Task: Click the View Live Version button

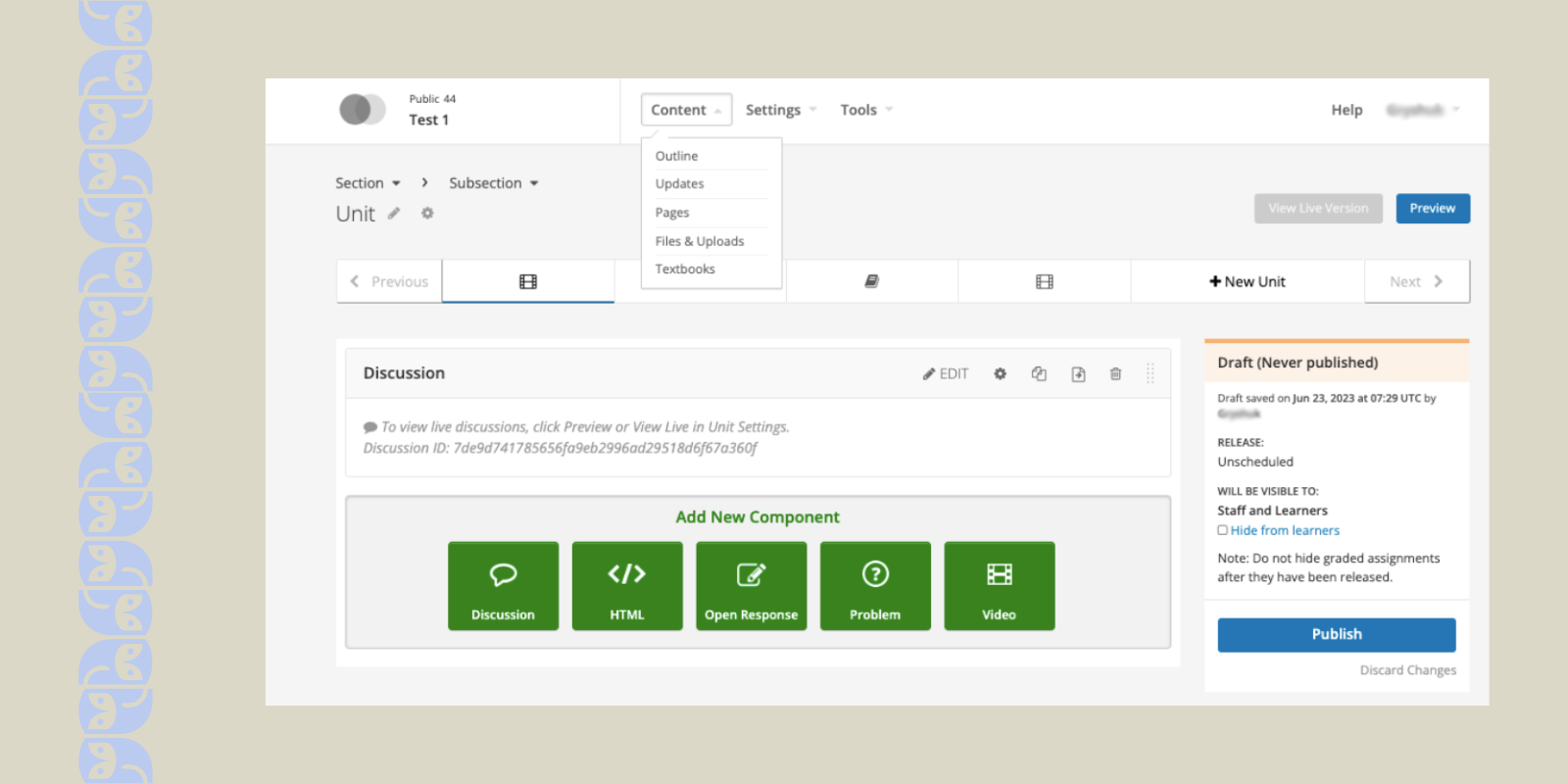Action: pos(1318,209)
